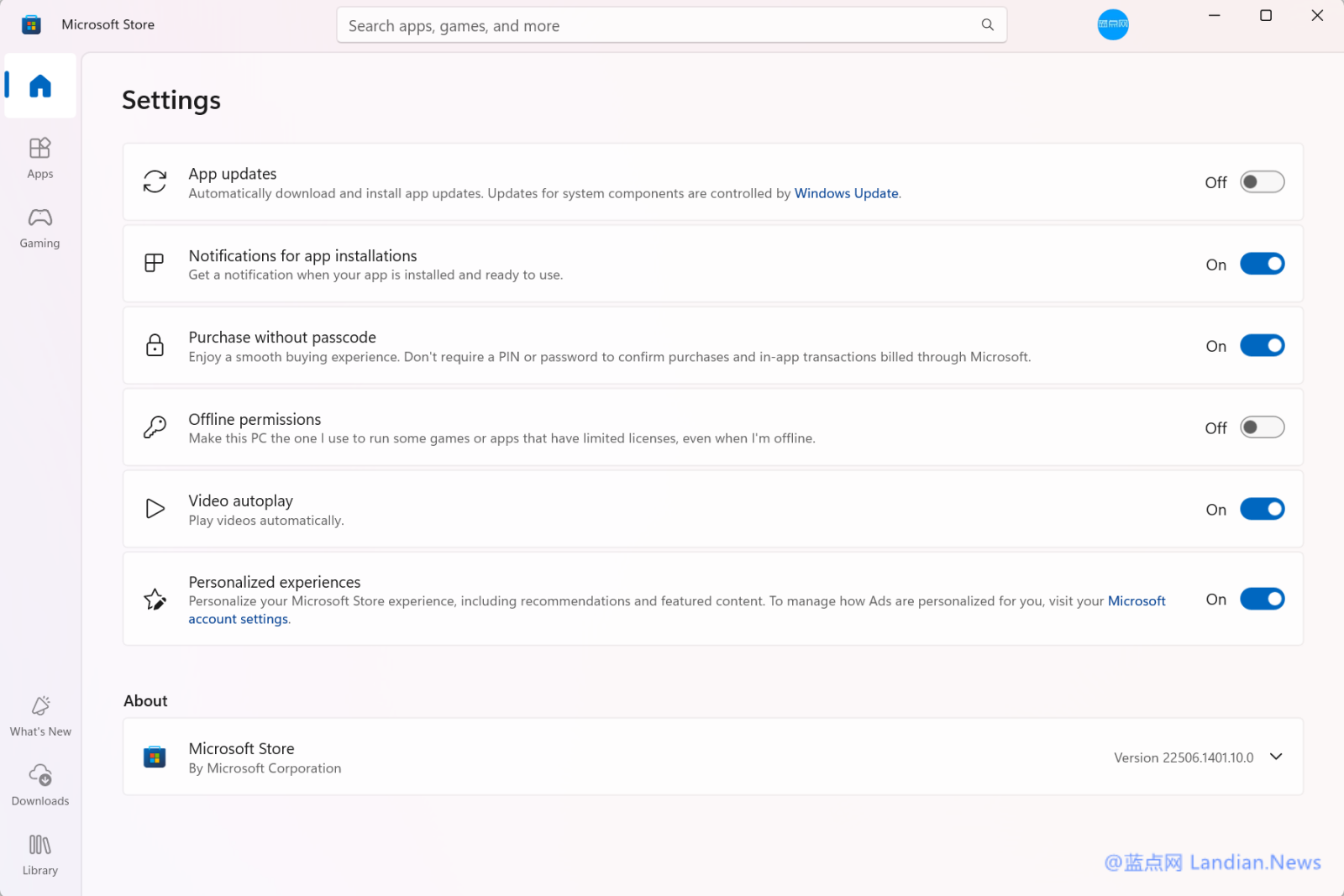Disable Personalized experiences toggle

tap(1262, 599)
